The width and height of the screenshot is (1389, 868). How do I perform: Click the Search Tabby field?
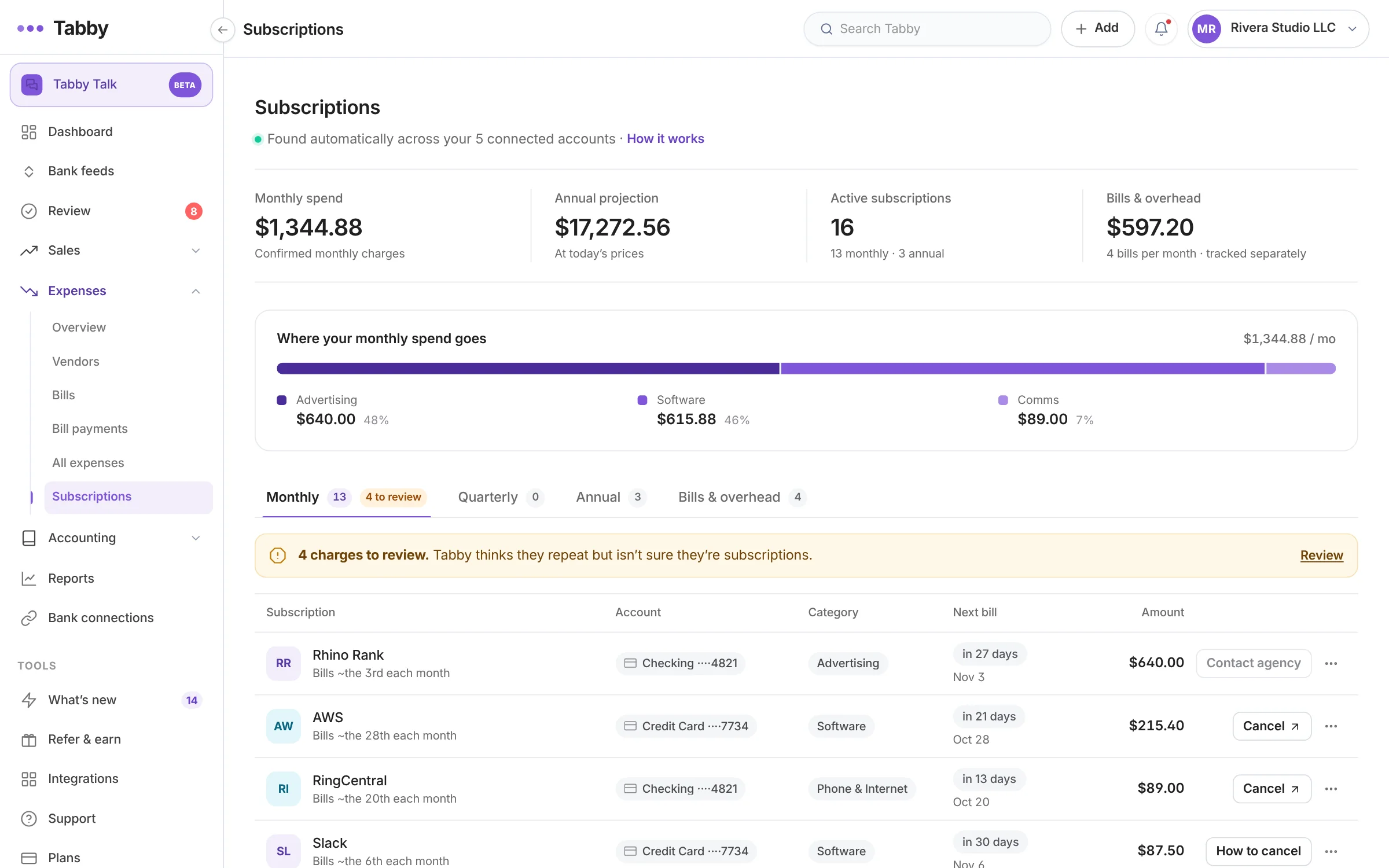[927, 29]
